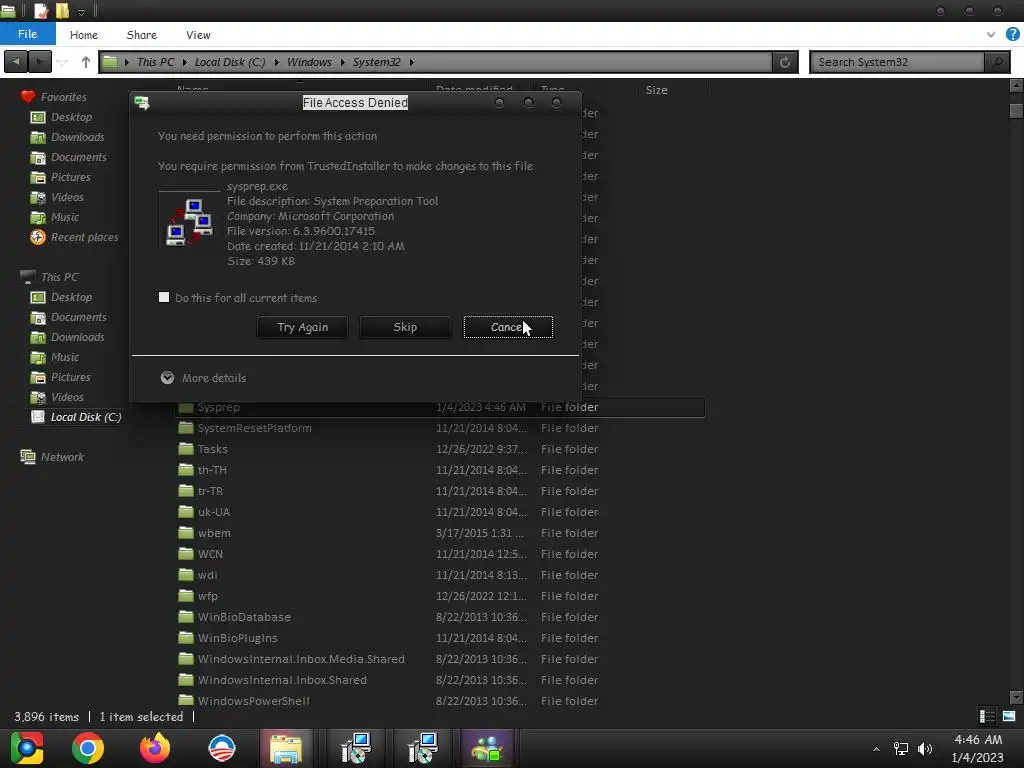Screen dimensions: 1024x768
Task: Open File Explorer taskbar icon
Action: (286, 748)
